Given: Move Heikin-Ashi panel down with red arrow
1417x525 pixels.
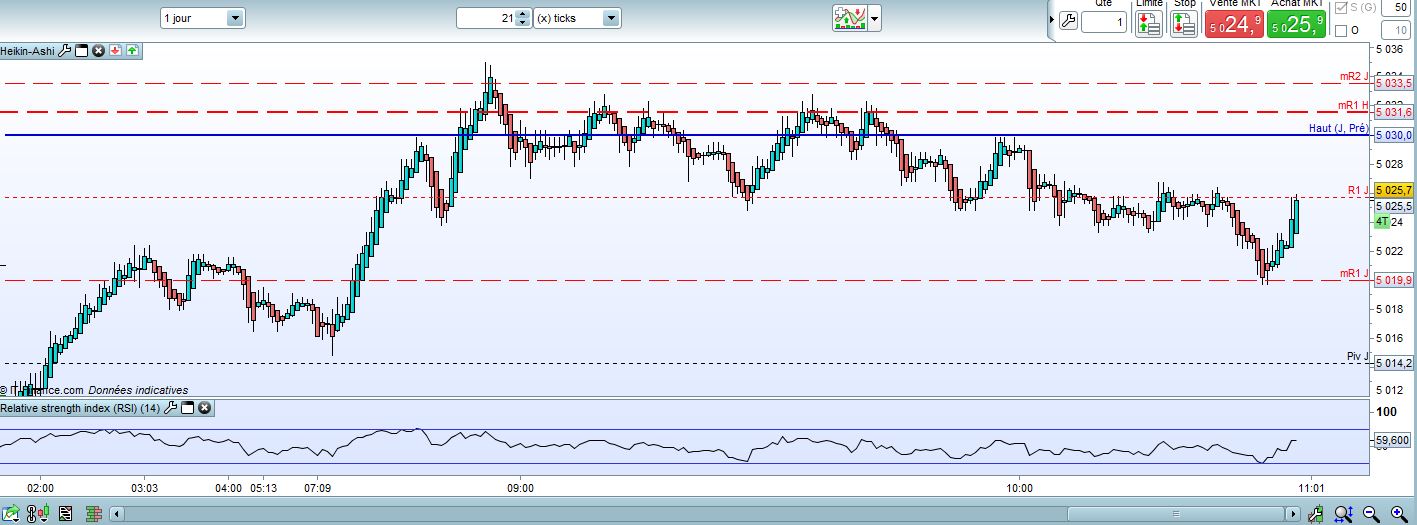Looking at the screenshot, I should pyautogui.click(x=115, y=50).
